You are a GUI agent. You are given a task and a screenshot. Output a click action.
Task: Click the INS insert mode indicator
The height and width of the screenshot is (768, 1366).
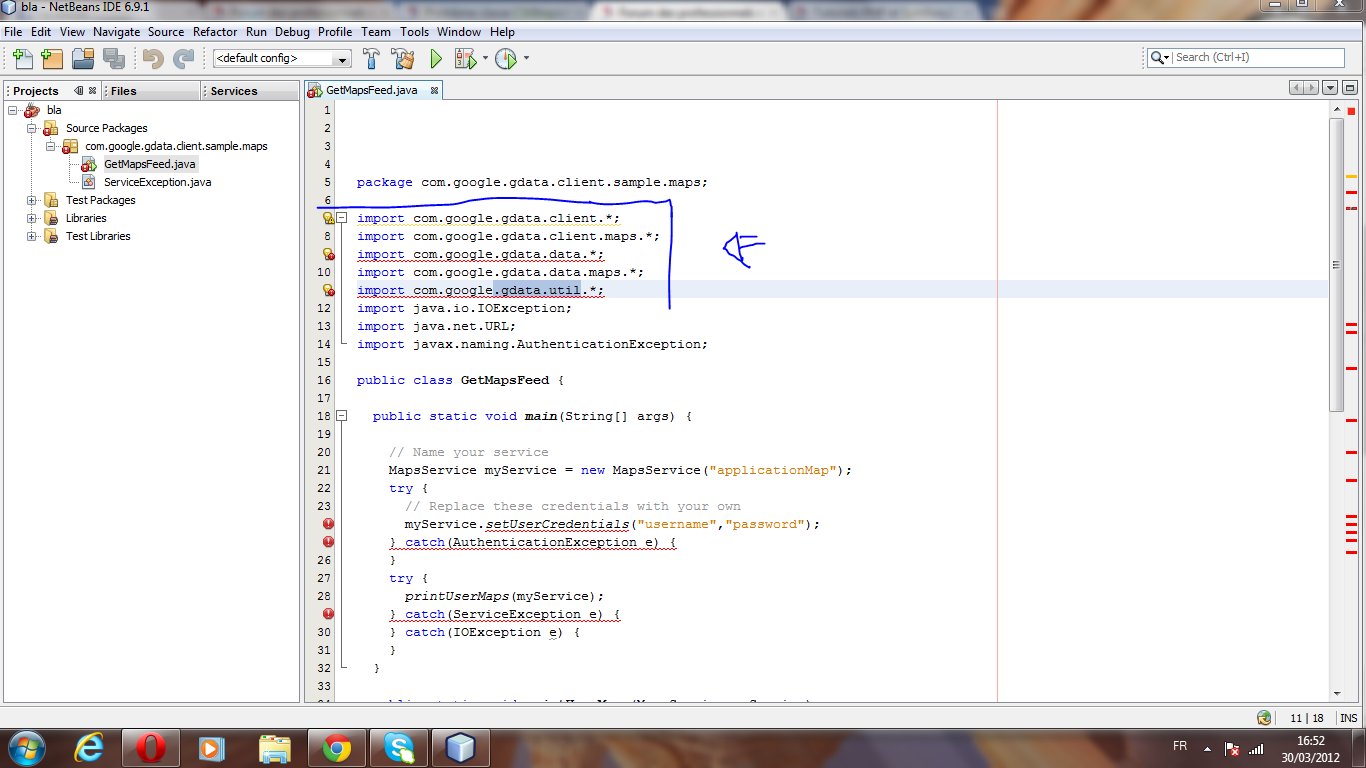point(1349,718)
